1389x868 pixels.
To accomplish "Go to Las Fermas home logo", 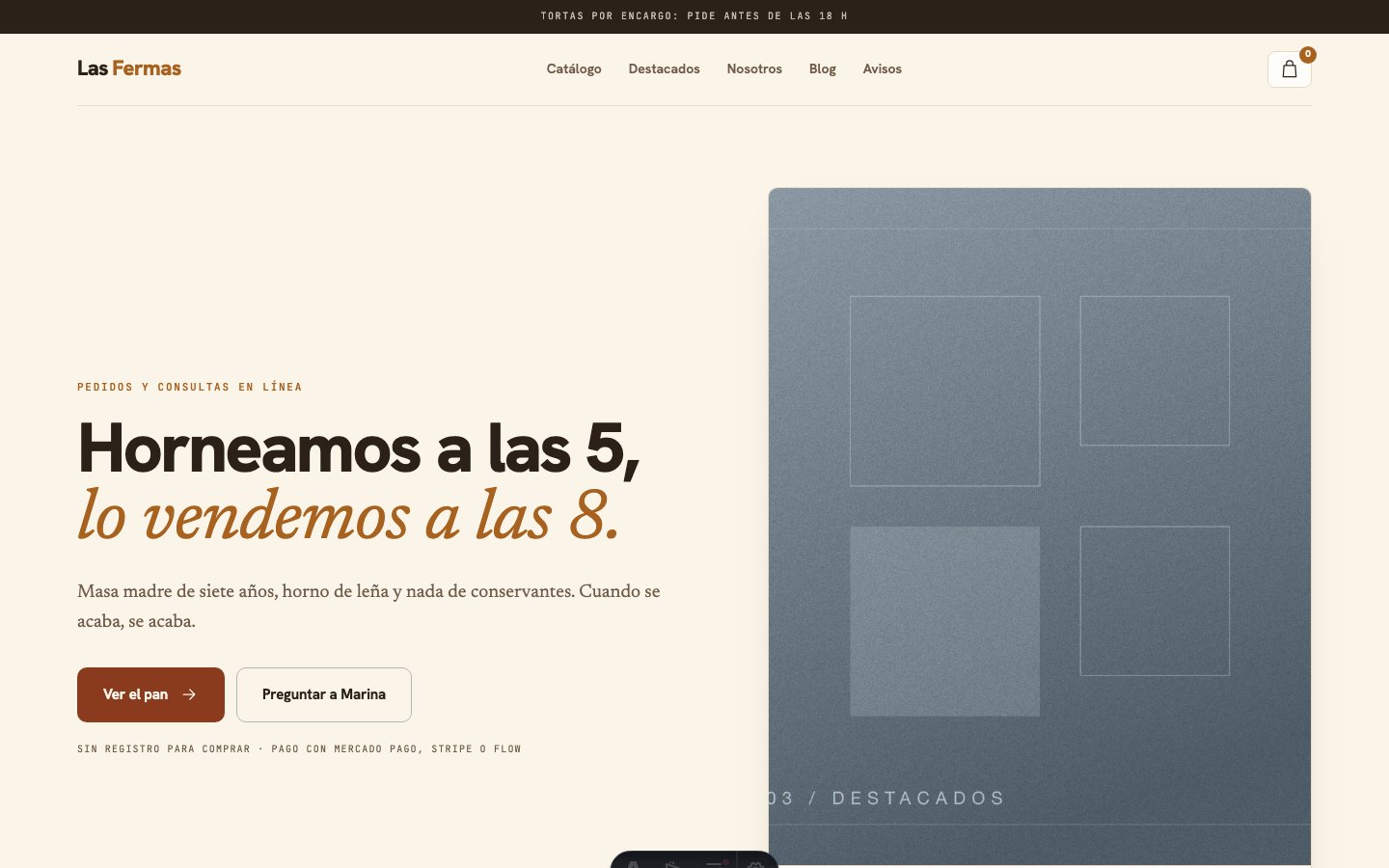I will pyautogui.click(x=129, y=68).
